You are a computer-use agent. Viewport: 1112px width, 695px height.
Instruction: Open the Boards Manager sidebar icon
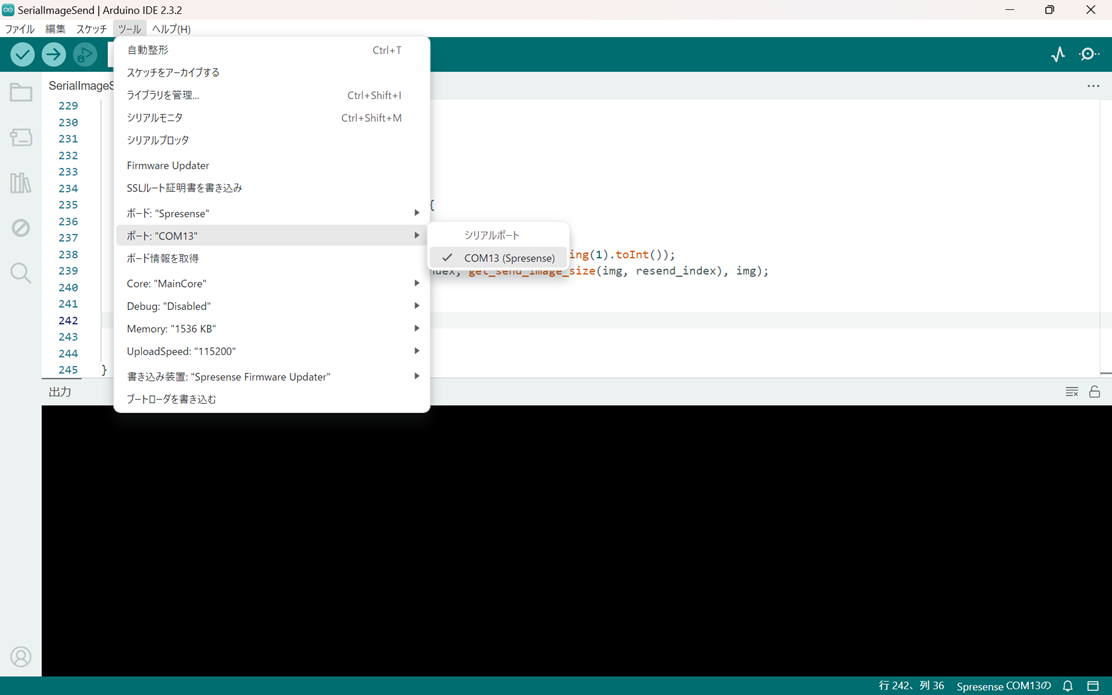21,138
